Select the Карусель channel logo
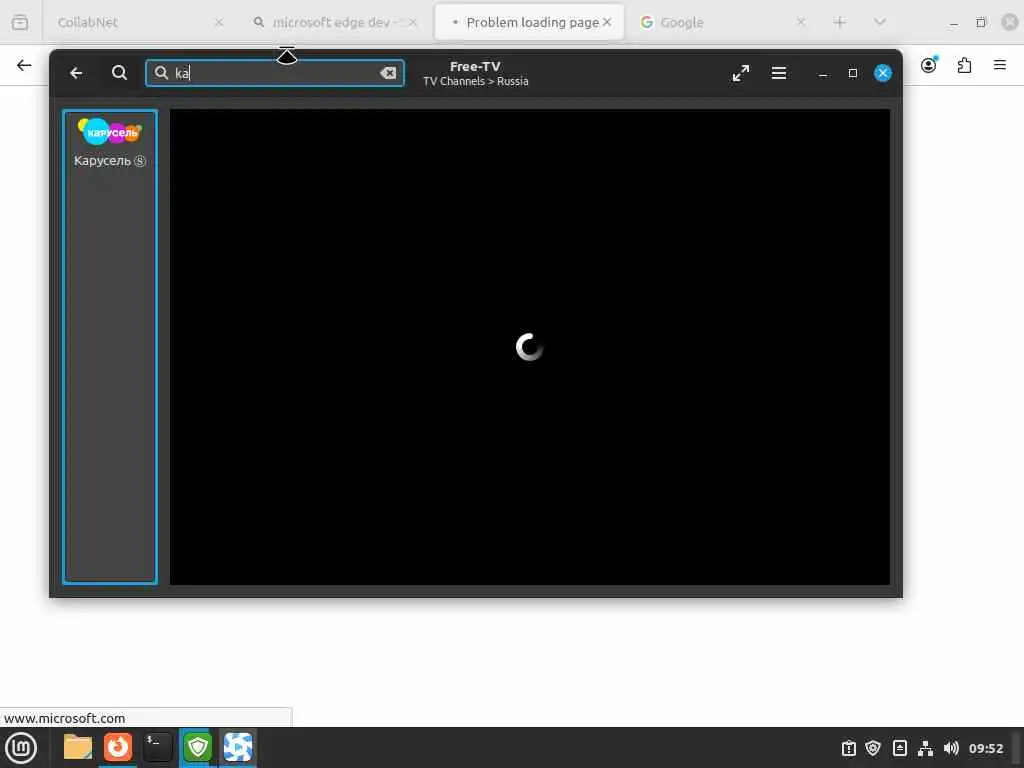1024x768 pixels. pyautogui.click(x=110, y=131)
